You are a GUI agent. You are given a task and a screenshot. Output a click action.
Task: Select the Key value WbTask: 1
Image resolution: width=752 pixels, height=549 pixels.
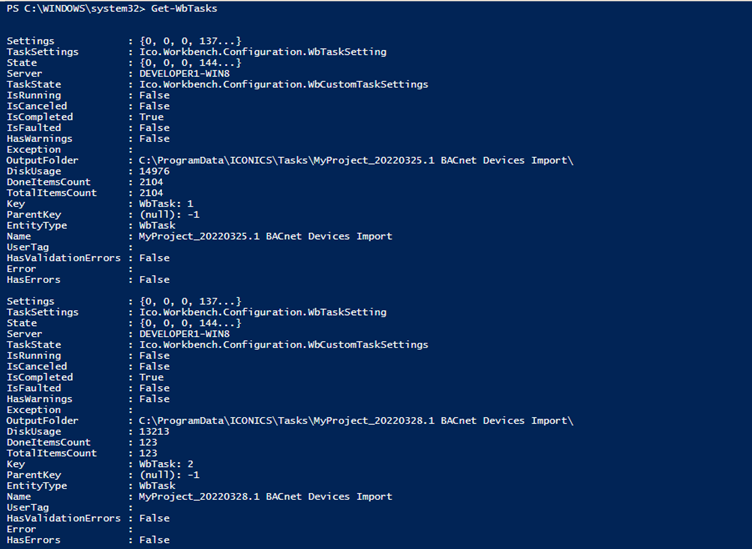167,204
